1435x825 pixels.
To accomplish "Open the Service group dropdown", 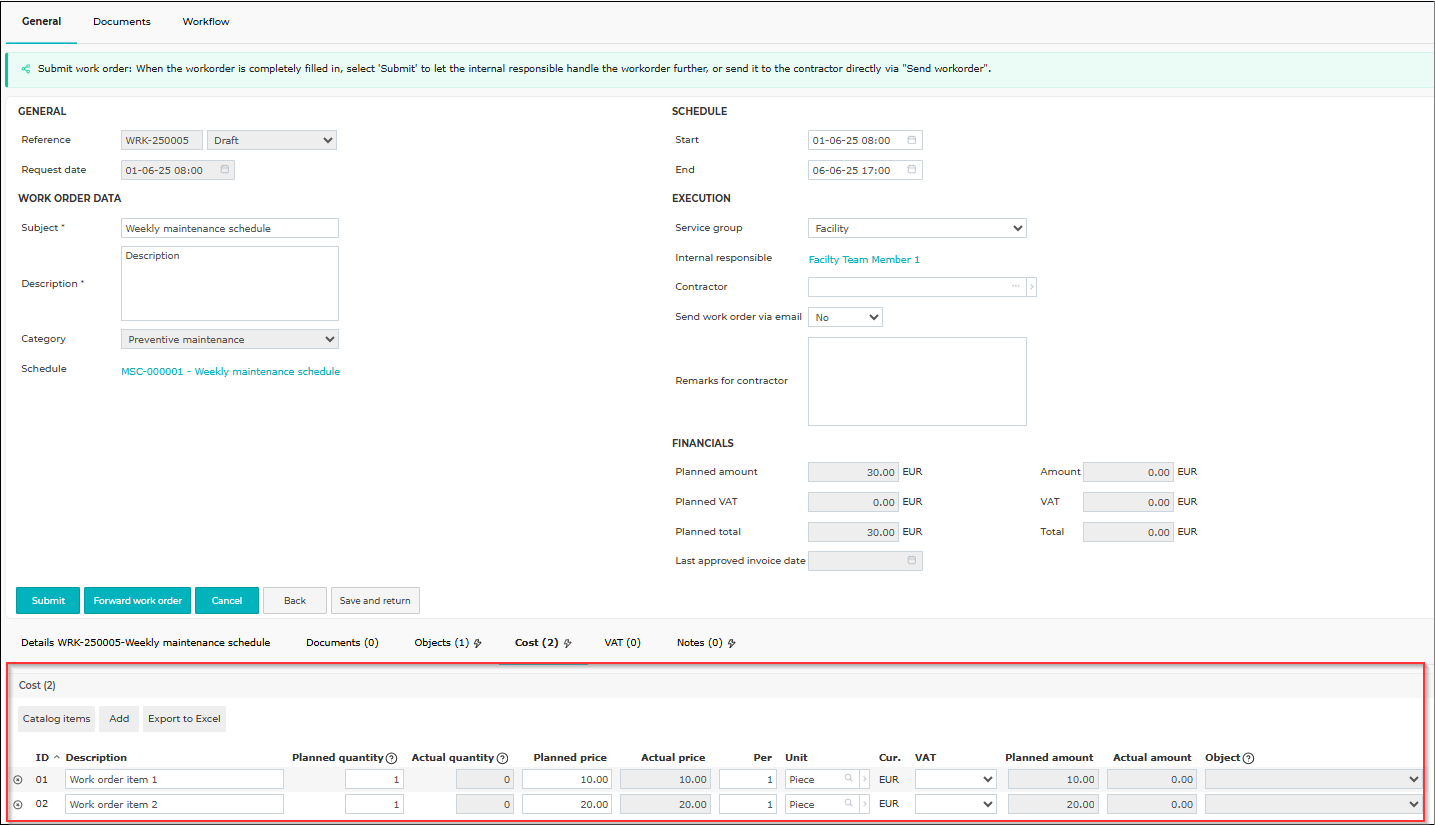I will coord(917,228).
